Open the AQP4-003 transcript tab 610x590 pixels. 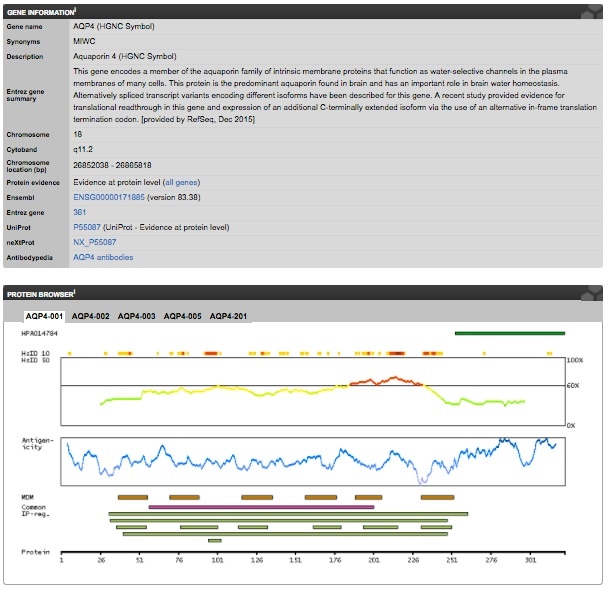(x=136, y=316)
